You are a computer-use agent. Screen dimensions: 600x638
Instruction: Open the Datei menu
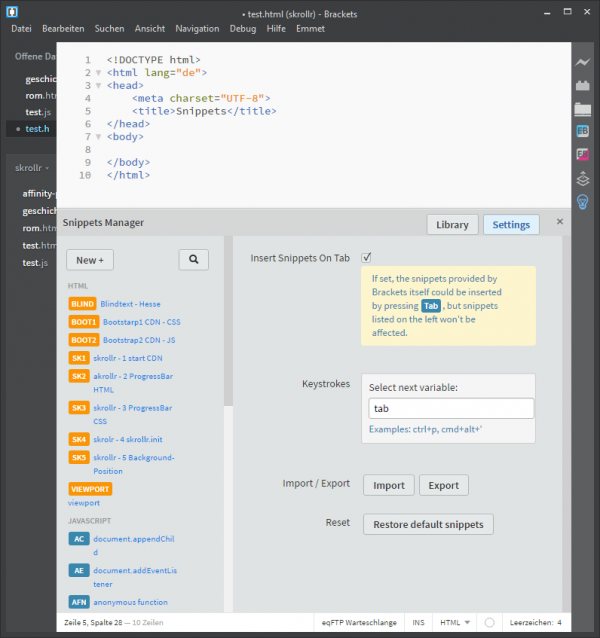[x=21, y=28]
